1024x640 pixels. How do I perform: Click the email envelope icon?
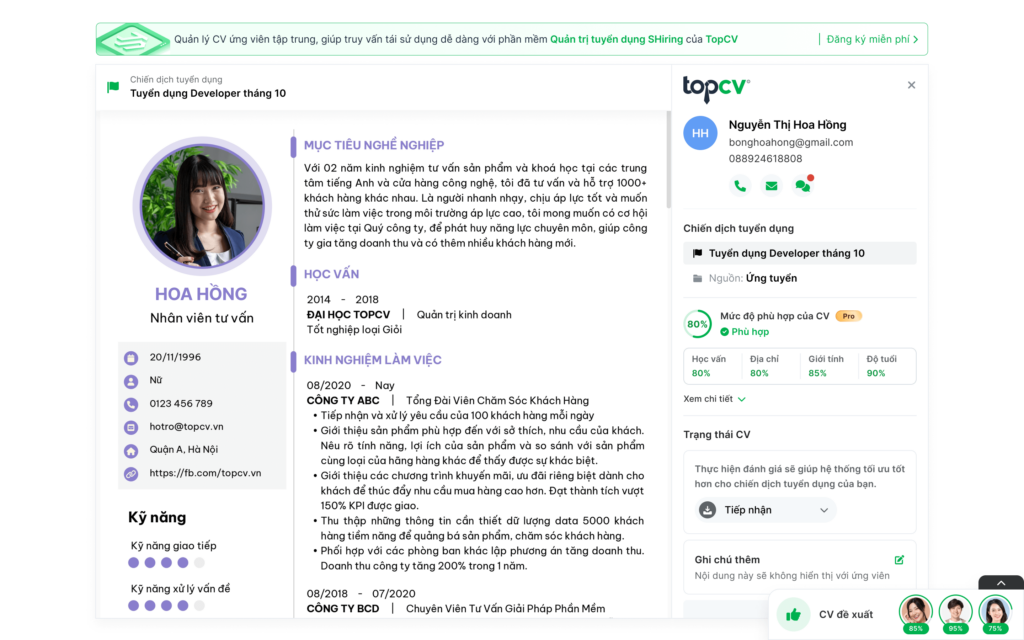[771, 186]
